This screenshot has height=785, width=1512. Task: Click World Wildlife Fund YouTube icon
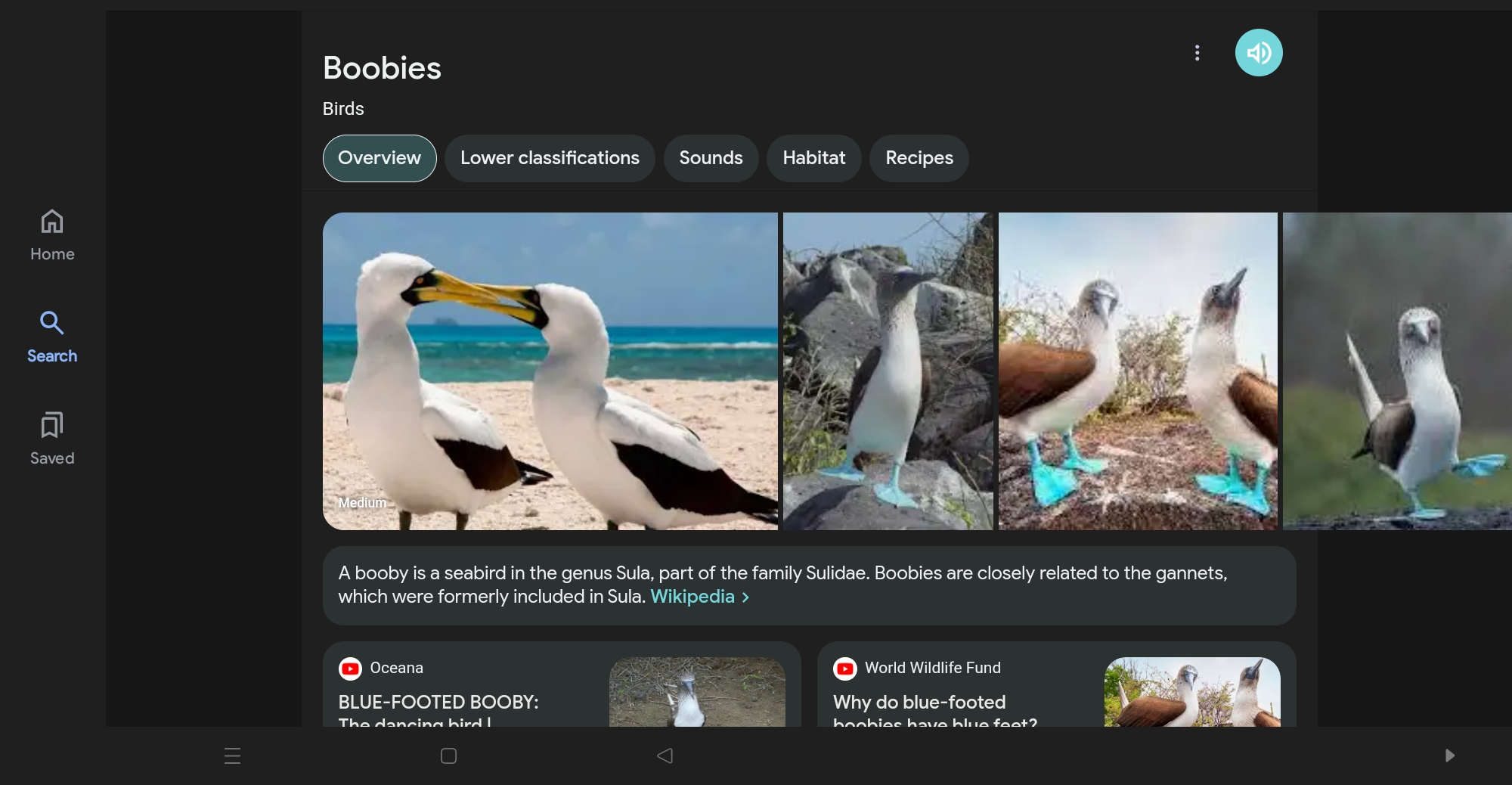844,669
